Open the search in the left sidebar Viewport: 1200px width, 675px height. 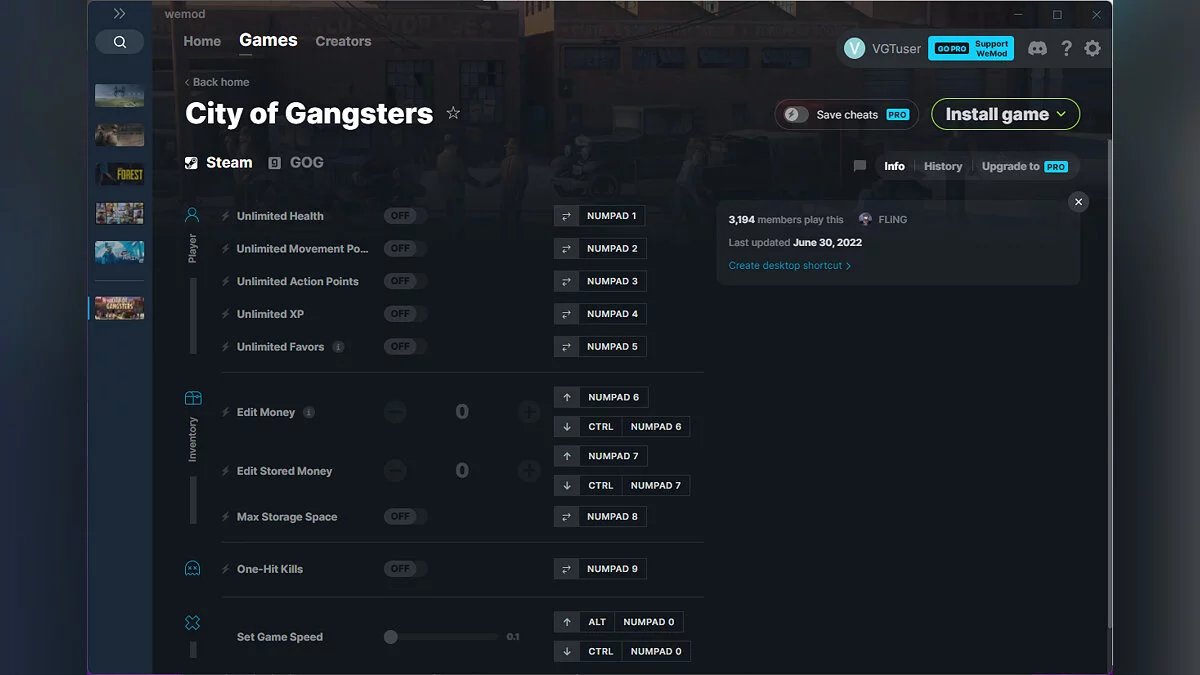(x=119, y=41)
